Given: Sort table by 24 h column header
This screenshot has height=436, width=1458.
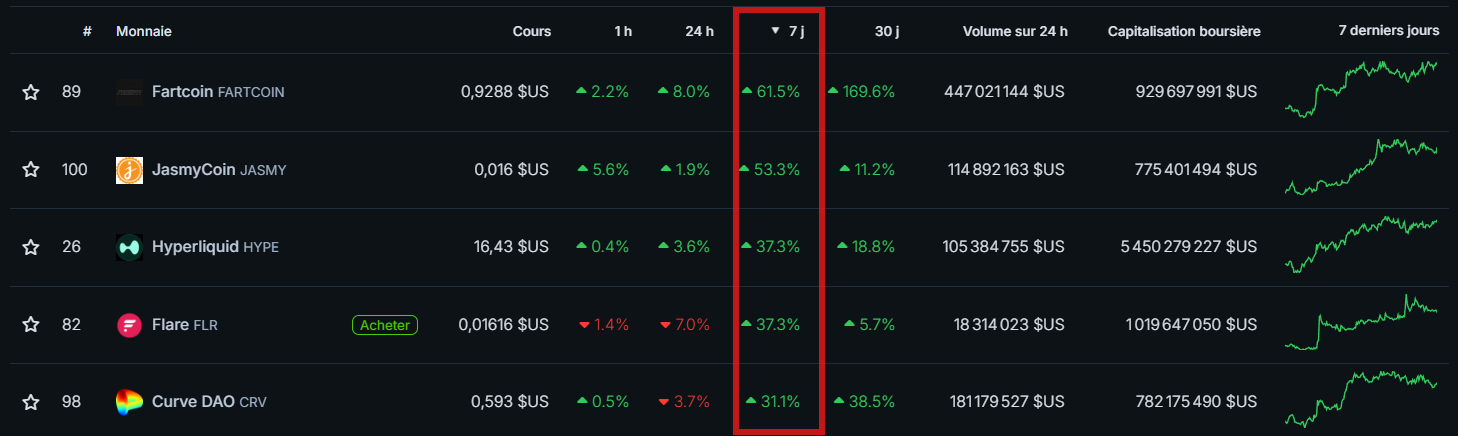Looking at the screenshot, I should click(699, 31).
